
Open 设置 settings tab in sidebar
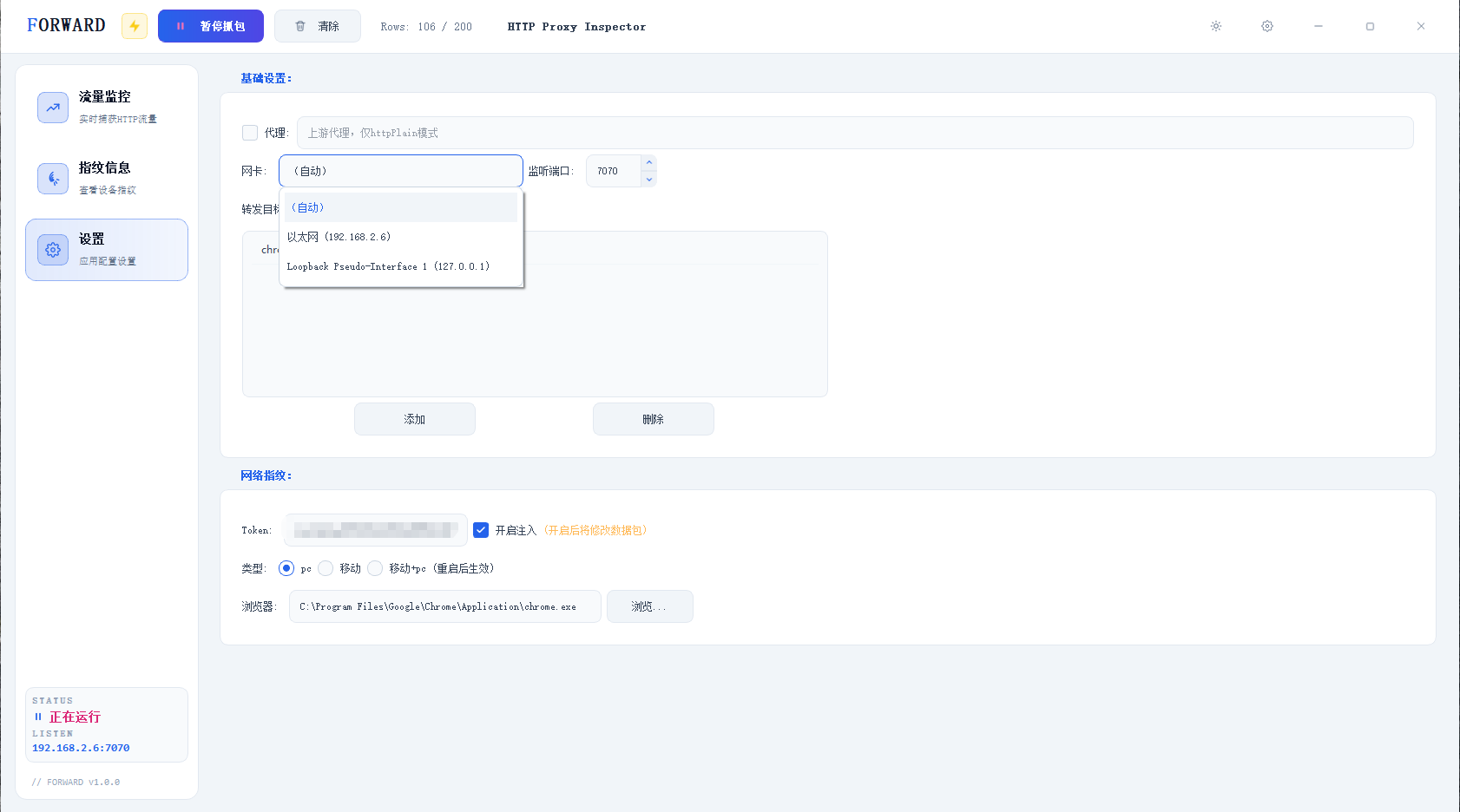point(107,250)
